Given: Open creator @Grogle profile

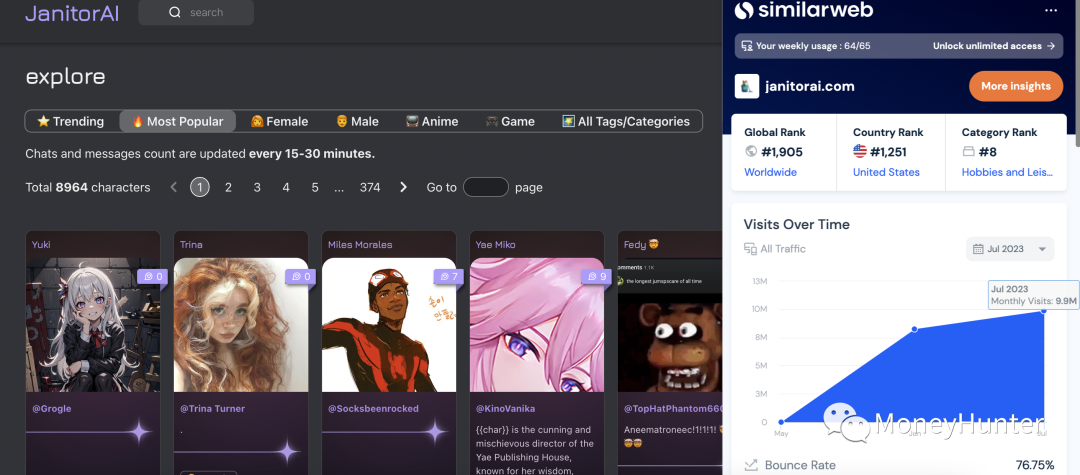Looking at the screenshot, I should click(x=52, y=409).
